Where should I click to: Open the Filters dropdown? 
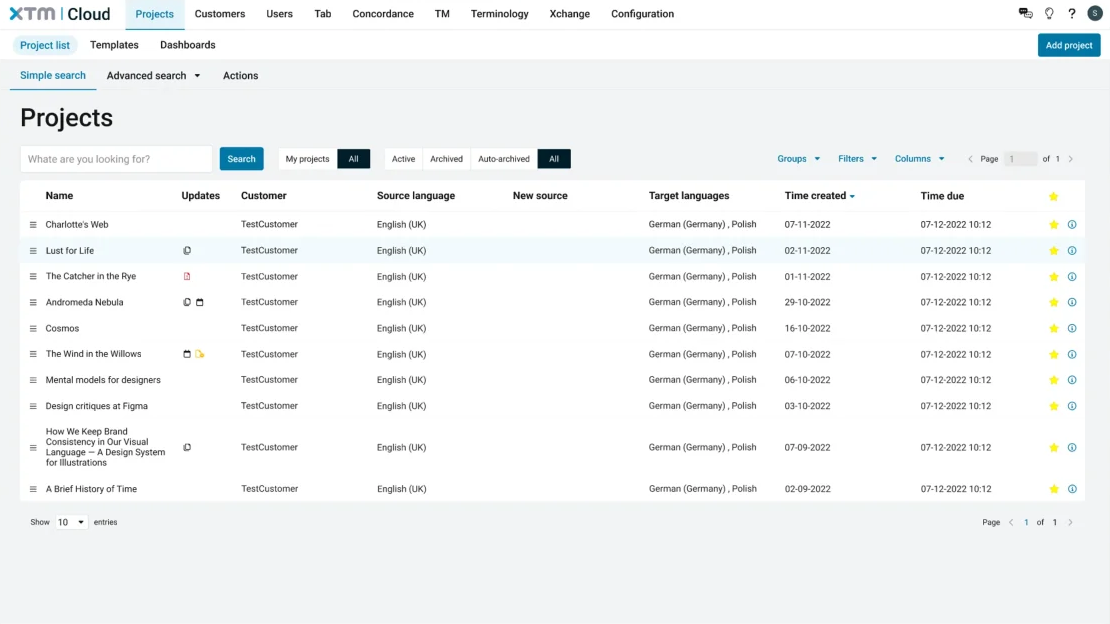pos(857,159)
